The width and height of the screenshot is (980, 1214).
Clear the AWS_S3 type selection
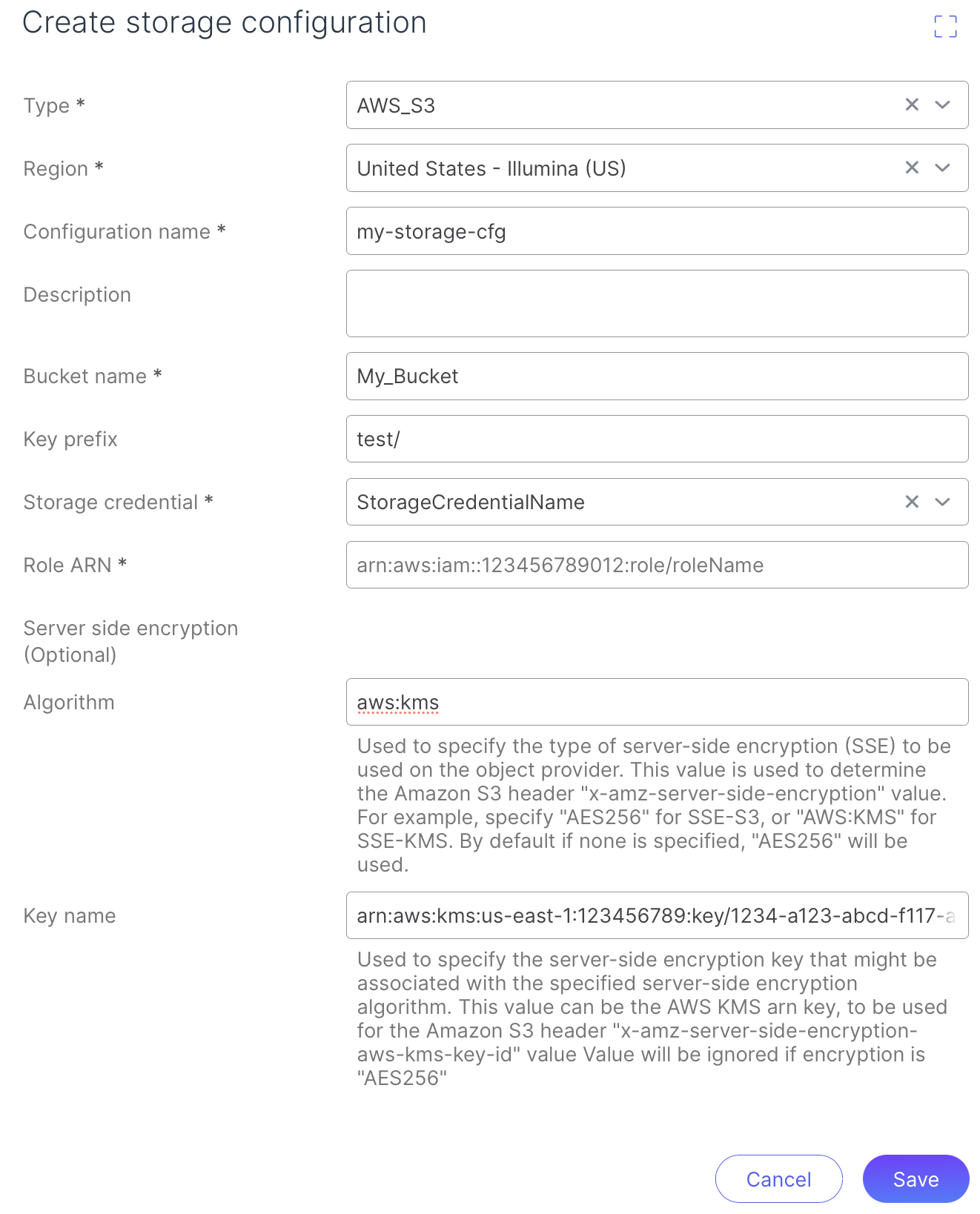912,105
